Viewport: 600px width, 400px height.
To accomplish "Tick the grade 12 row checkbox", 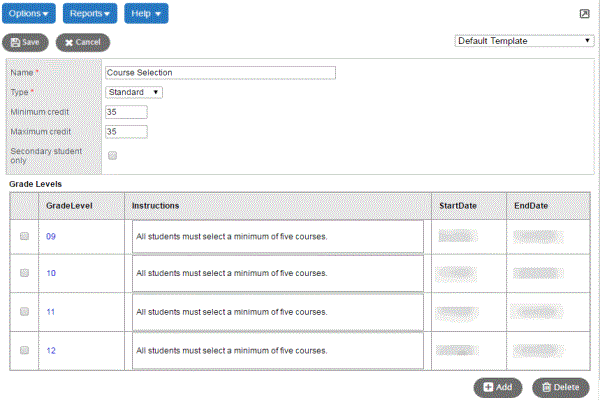I will [24, 349].
